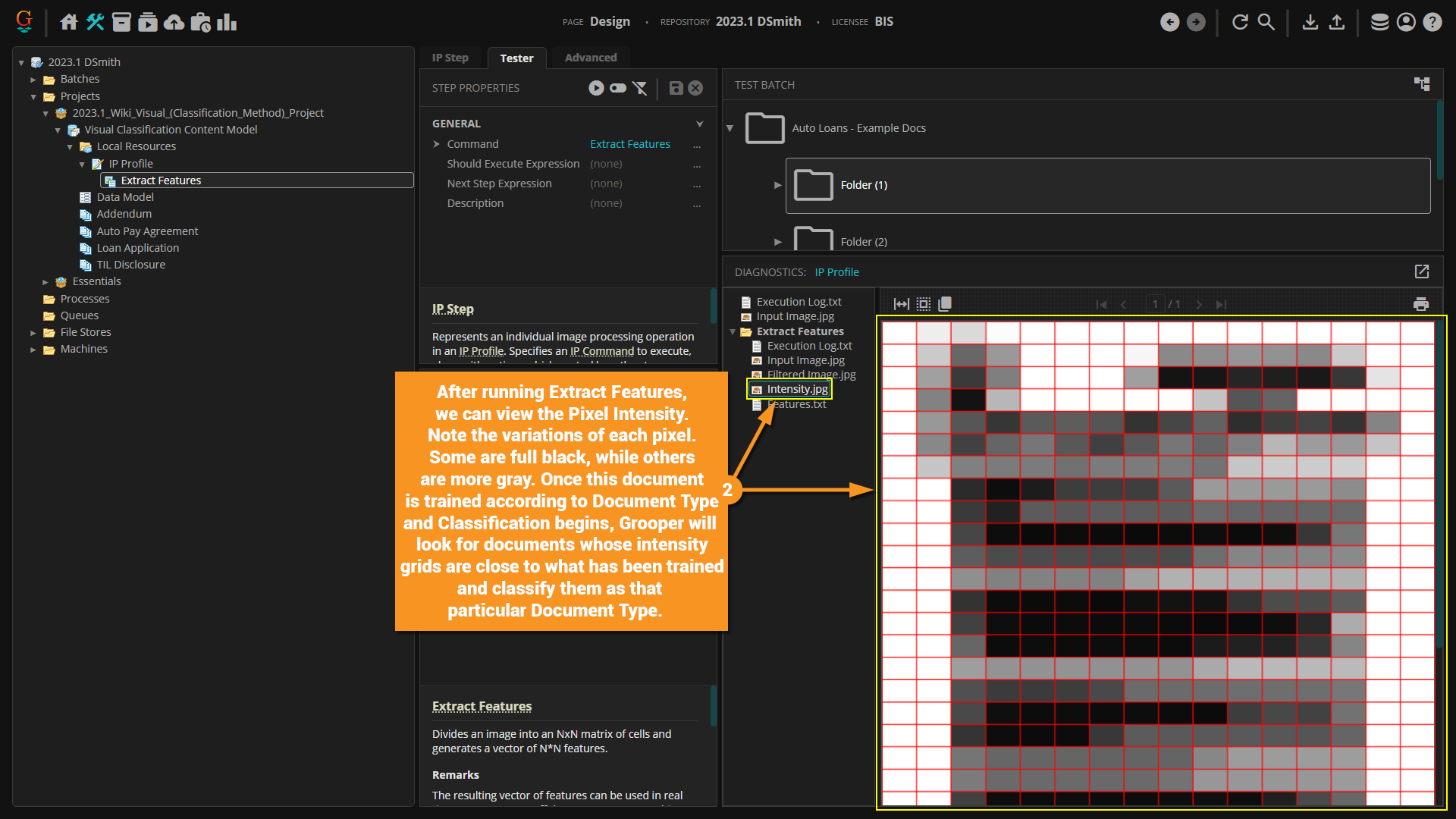Viewport: 1456px width, 819px height.
Task: Open the Stats bar chart icon
Action: (227, 22)
